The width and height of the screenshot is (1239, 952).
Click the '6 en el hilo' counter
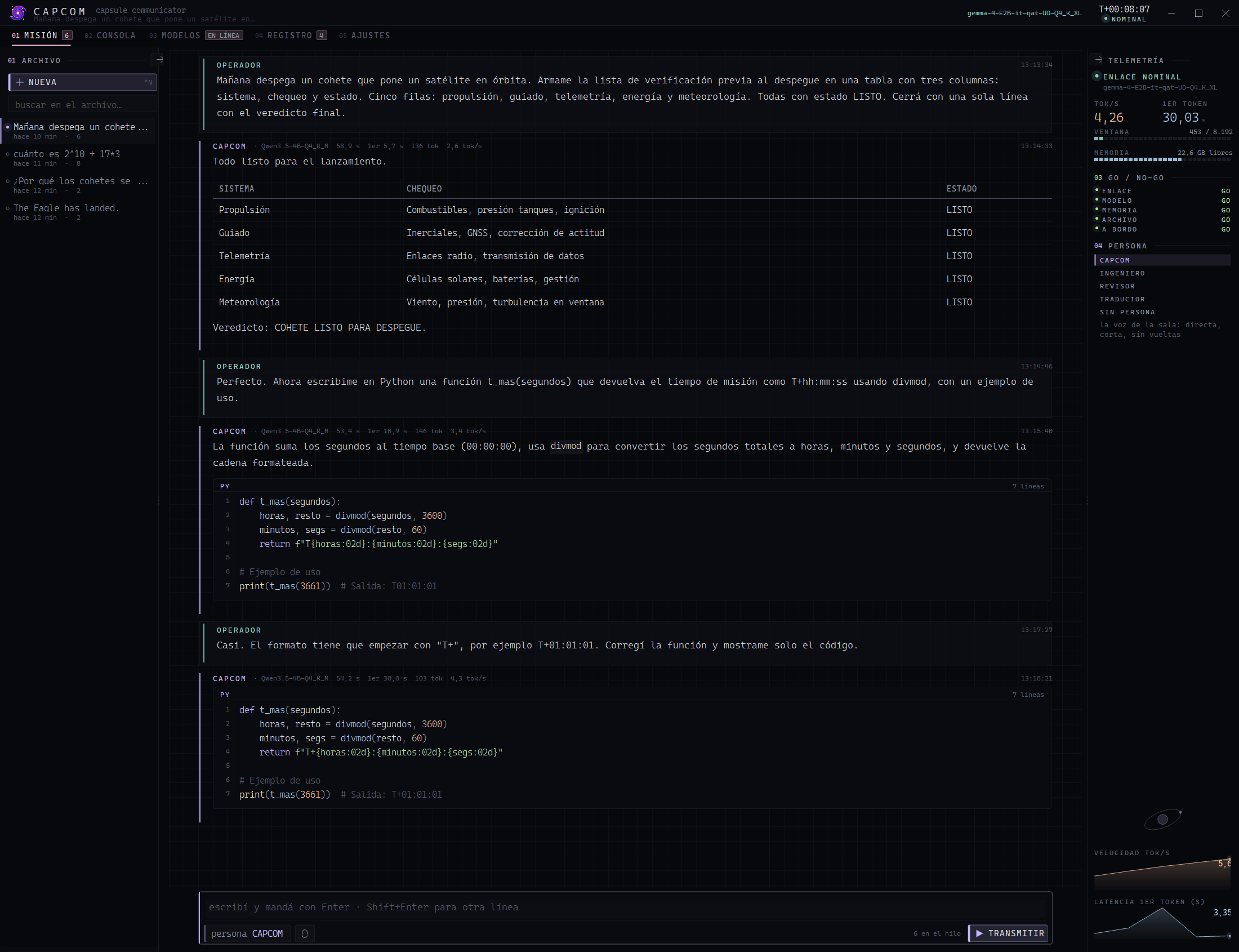pos(937,933)
